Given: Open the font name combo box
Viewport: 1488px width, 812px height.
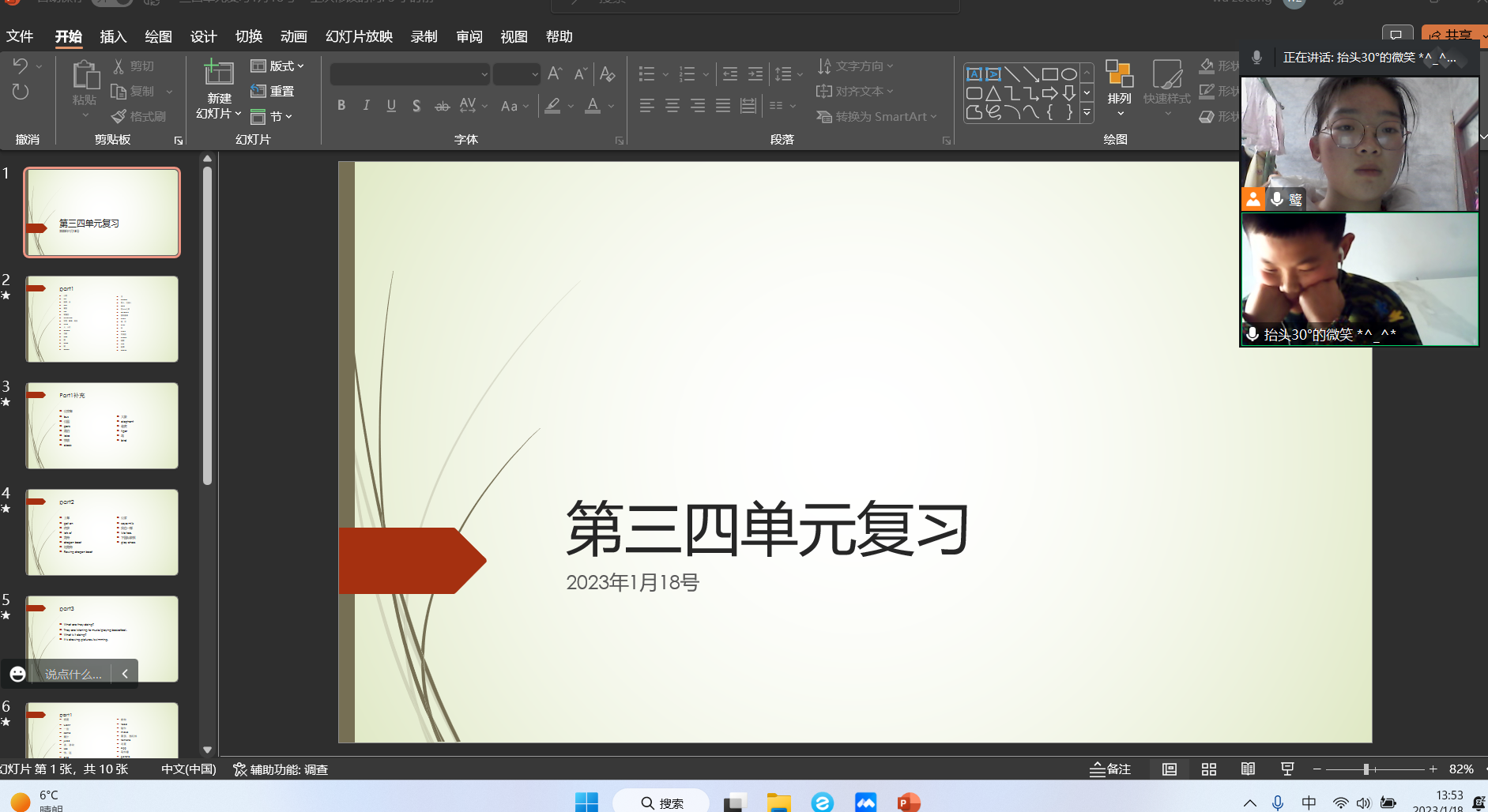Looking at the screenshot, I should (410, 74).
